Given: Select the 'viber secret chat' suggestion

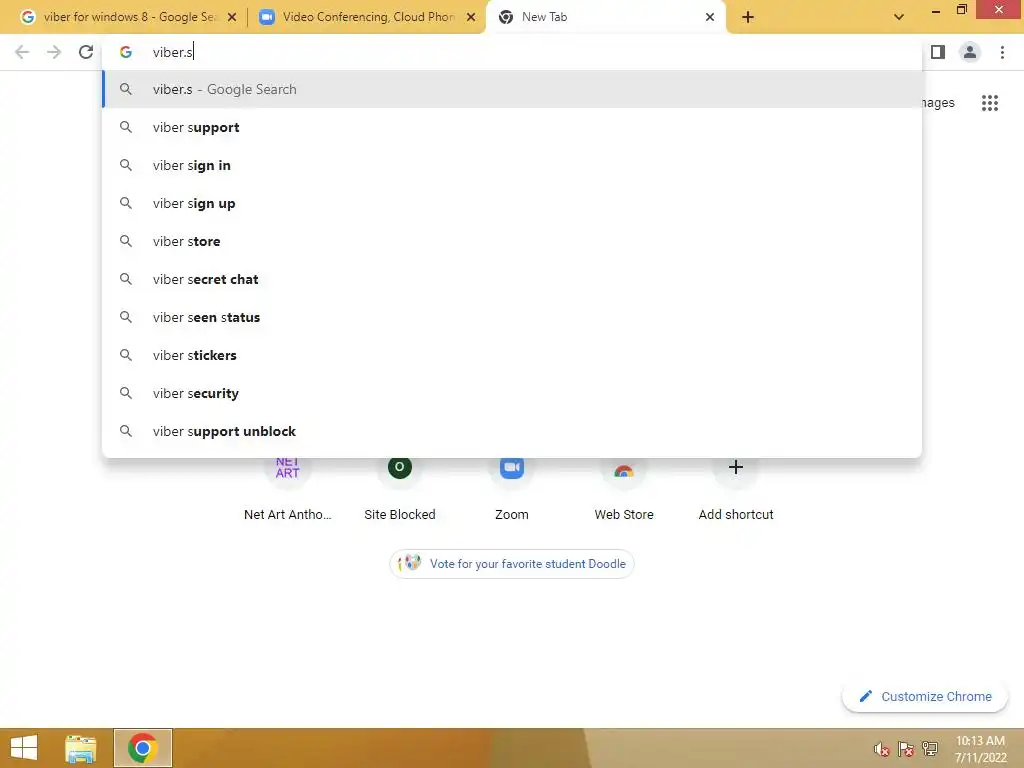Looking at the screenshot, I should pyautogui.click(x=512, y=279).
